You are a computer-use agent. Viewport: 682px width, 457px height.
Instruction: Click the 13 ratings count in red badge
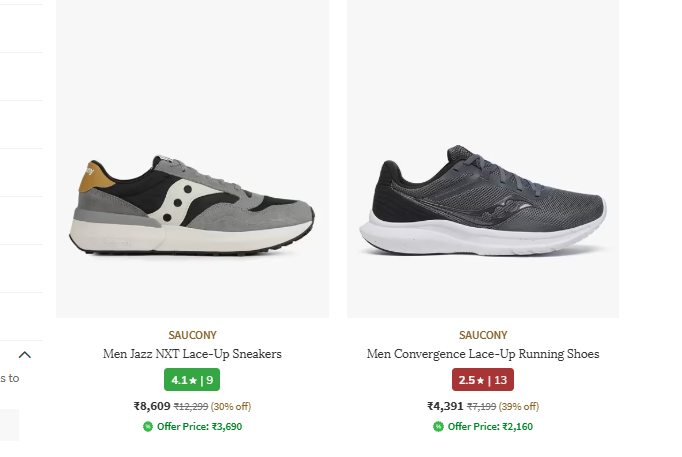click(501, 381)
